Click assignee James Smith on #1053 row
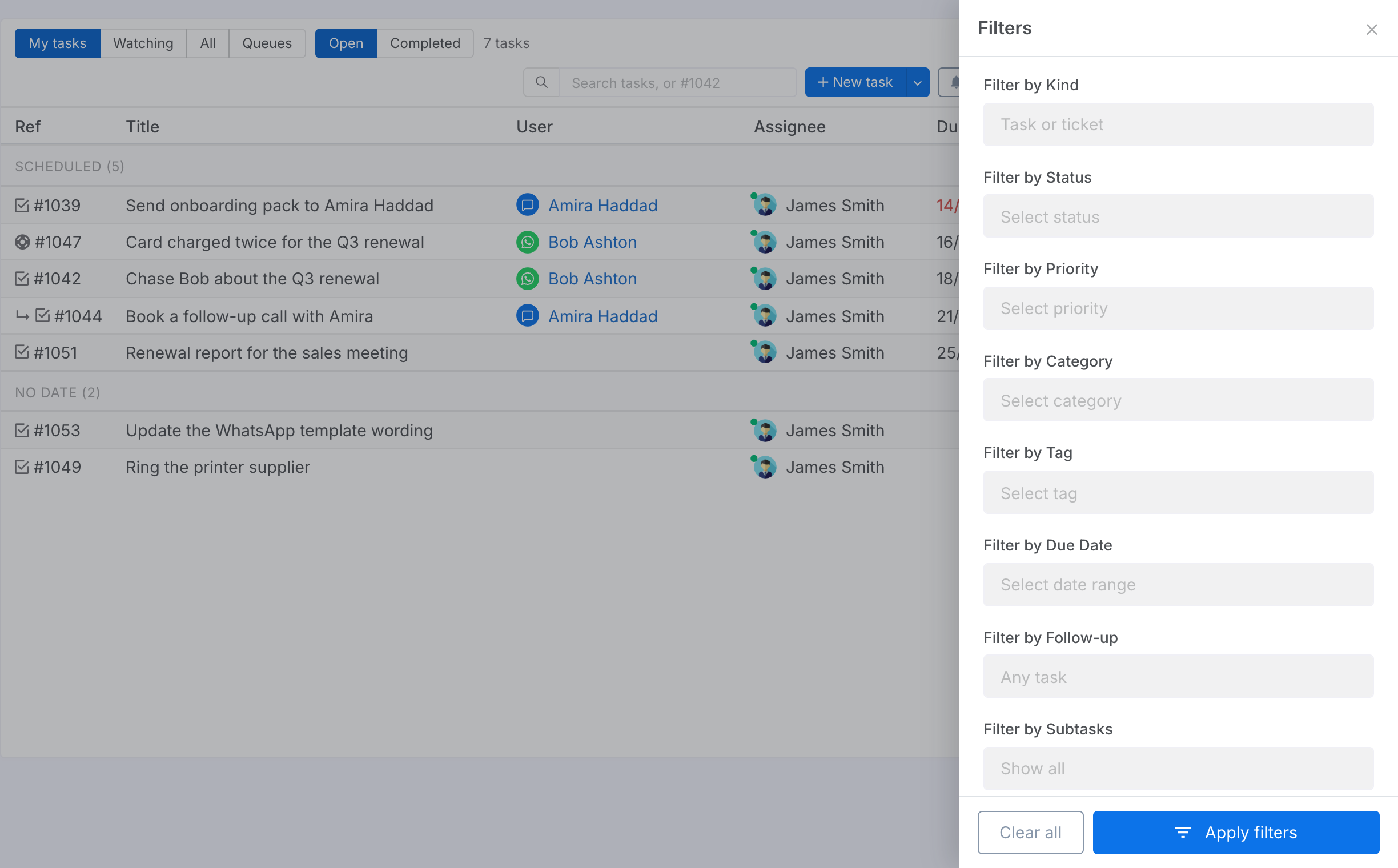1398x868 pixels. pyautogui.click(x=834, y=430)
